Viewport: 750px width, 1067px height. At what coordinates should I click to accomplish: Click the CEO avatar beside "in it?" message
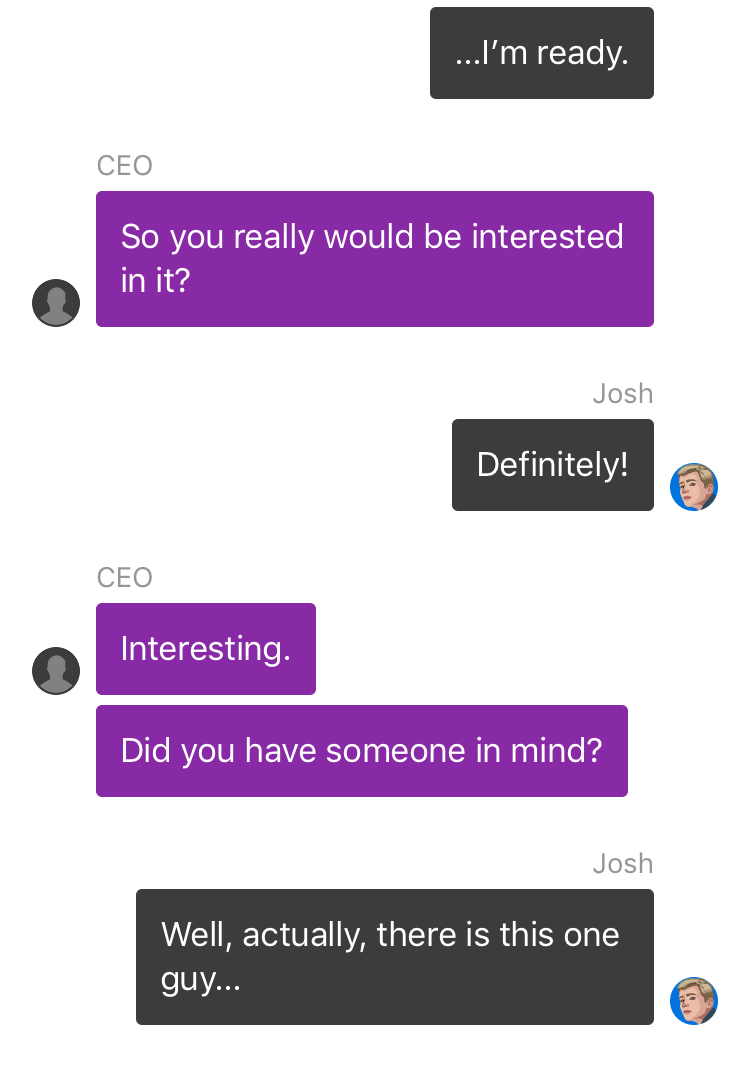pos(56,303)
